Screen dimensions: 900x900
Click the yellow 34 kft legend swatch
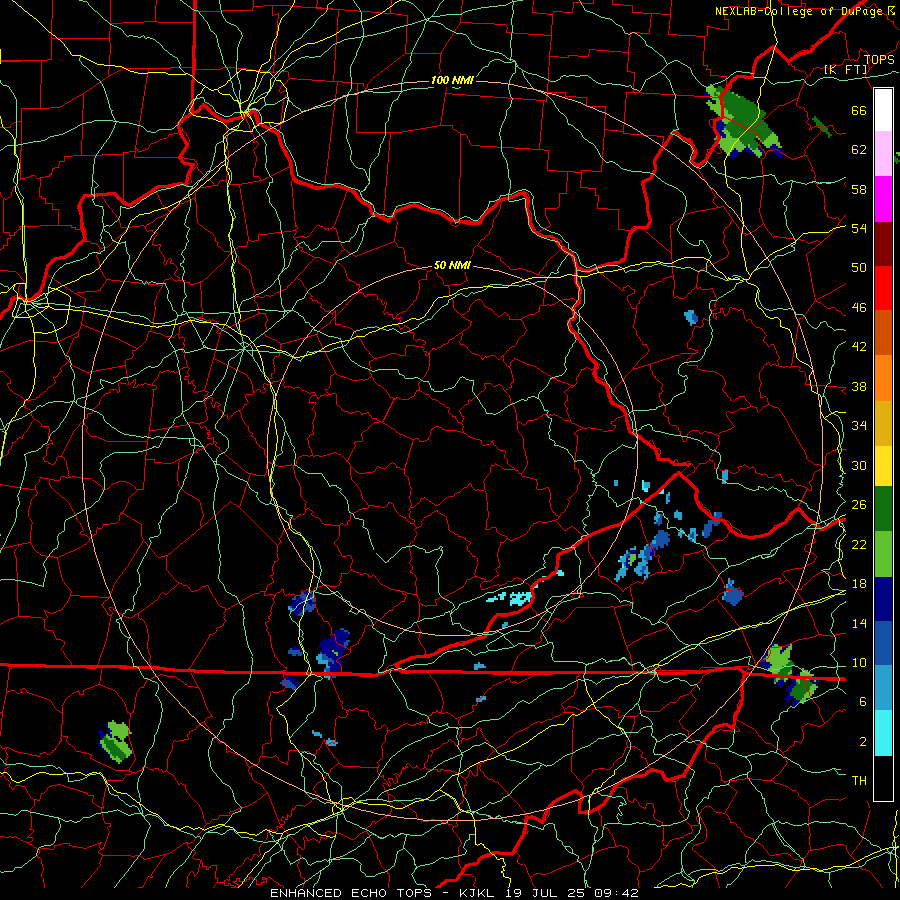(x=883, y=465)
